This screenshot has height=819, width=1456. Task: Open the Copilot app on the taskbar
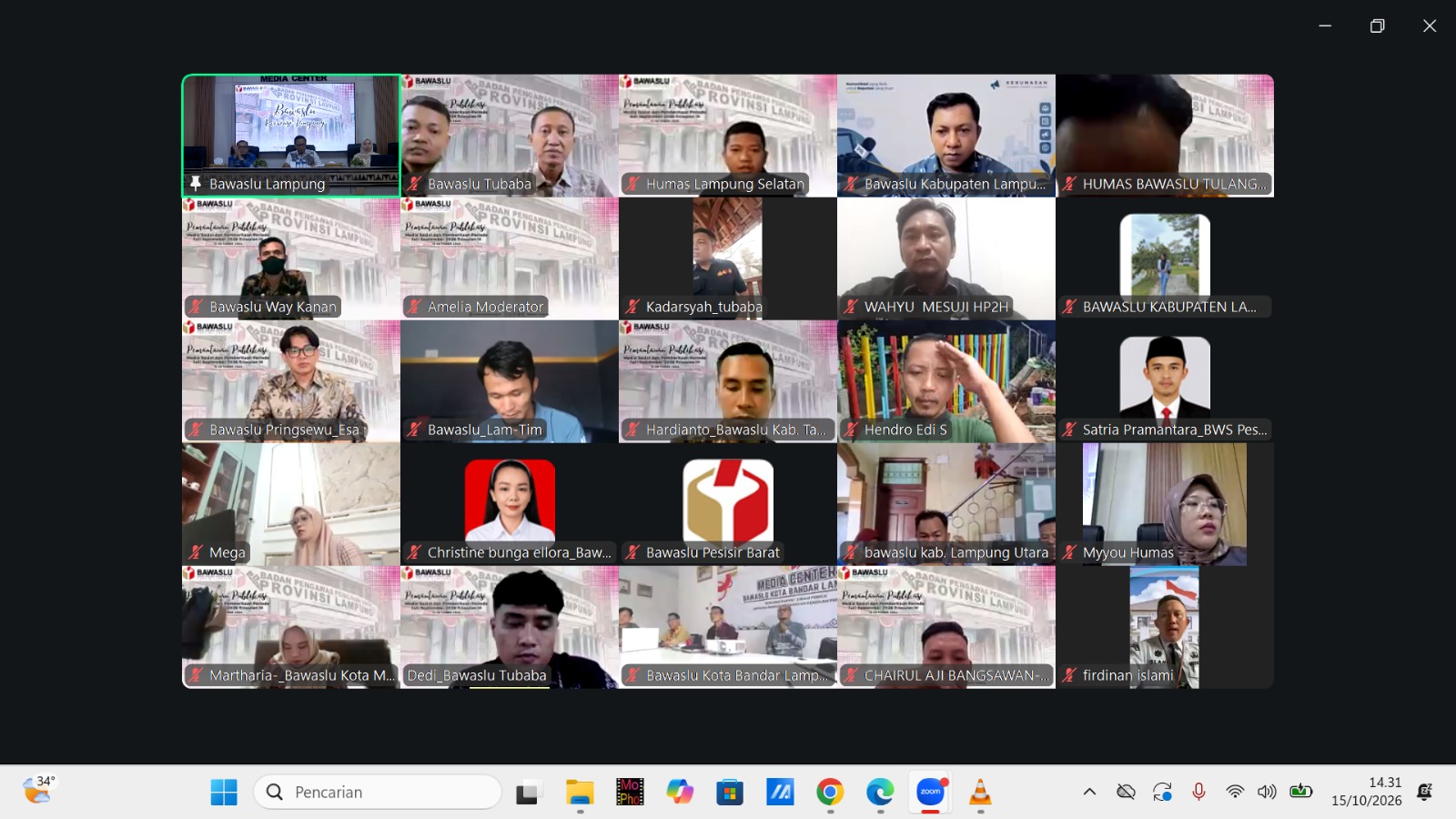click(680, 792)
